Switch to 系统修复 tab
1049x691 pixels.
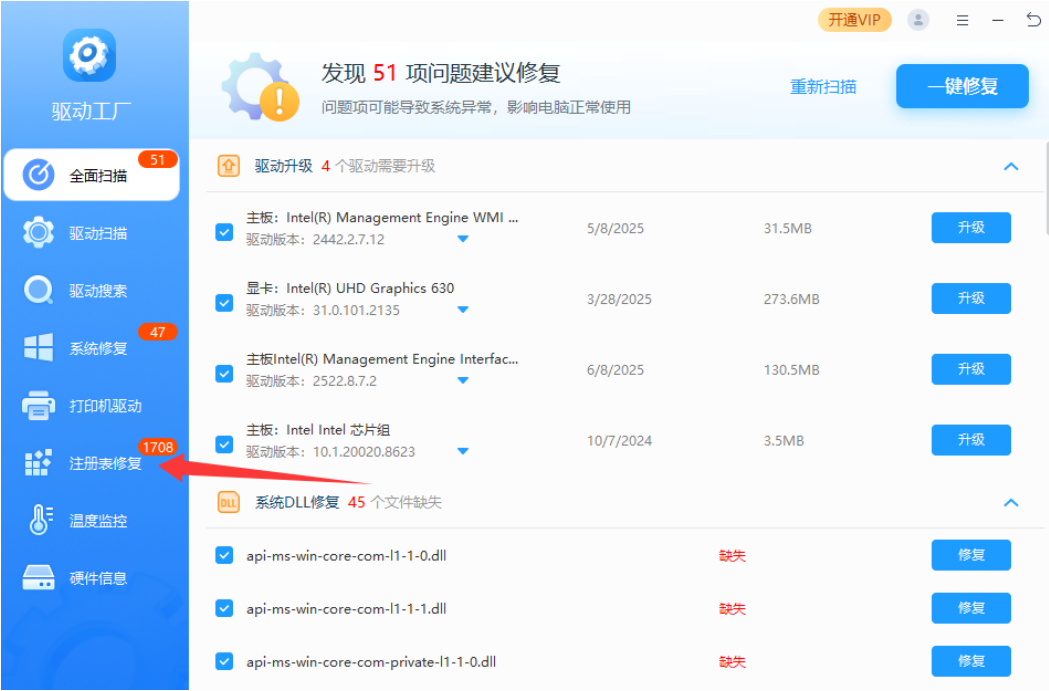92,348
